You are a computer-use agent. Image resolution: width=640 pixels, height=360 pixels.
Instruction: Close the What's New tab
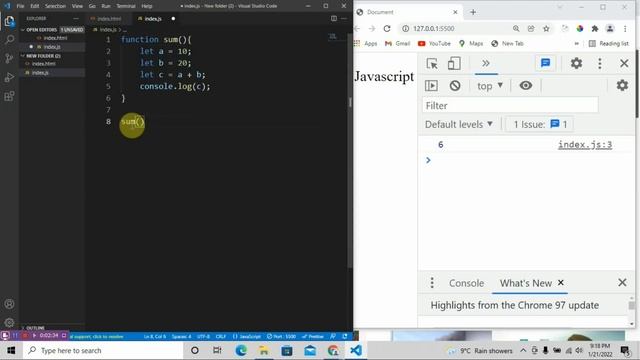(x=561, y=282)
